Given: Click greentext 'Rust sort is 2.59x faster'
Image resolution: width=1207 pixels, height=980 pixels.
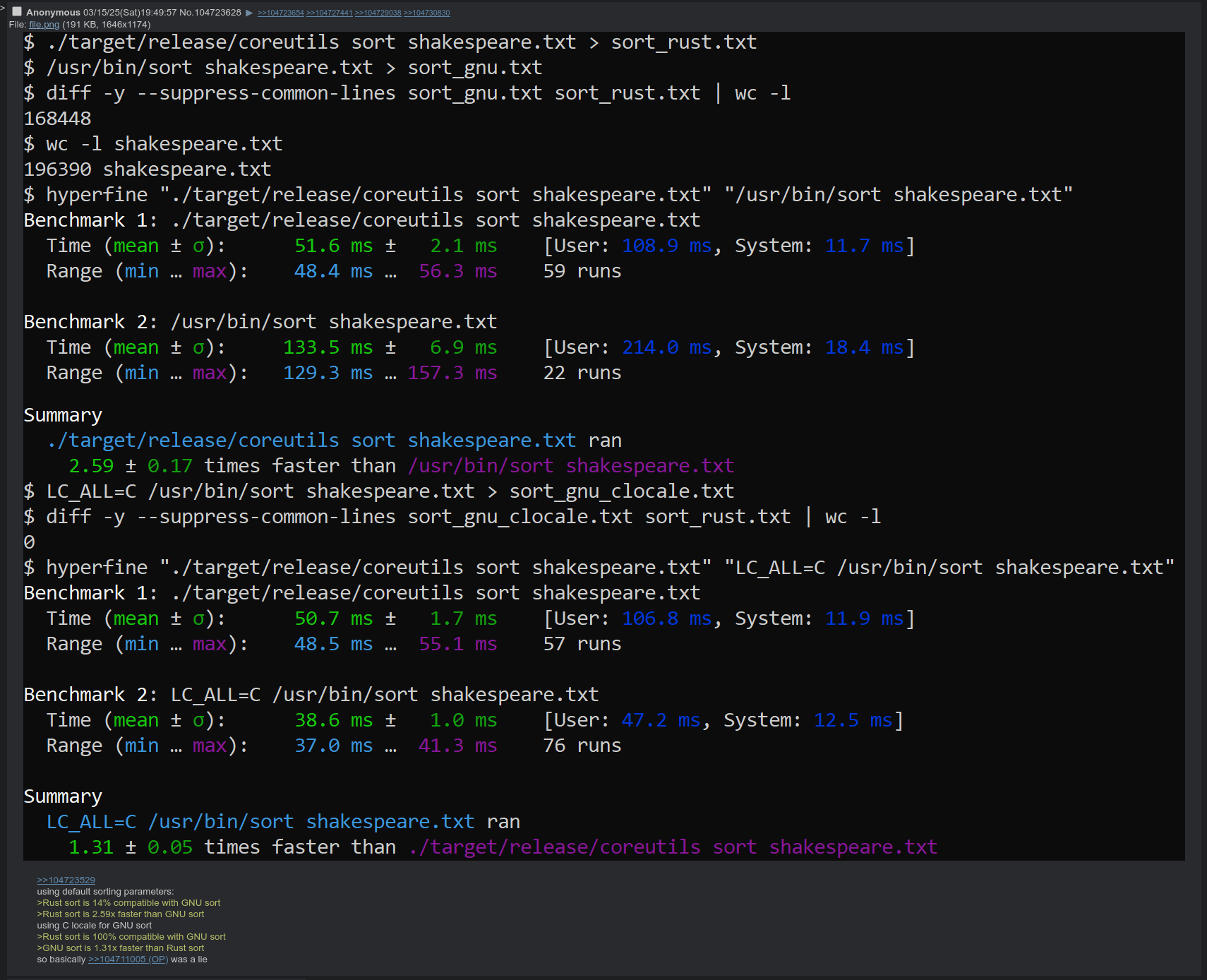Looking at the screenshot, I should coord(121,914).
